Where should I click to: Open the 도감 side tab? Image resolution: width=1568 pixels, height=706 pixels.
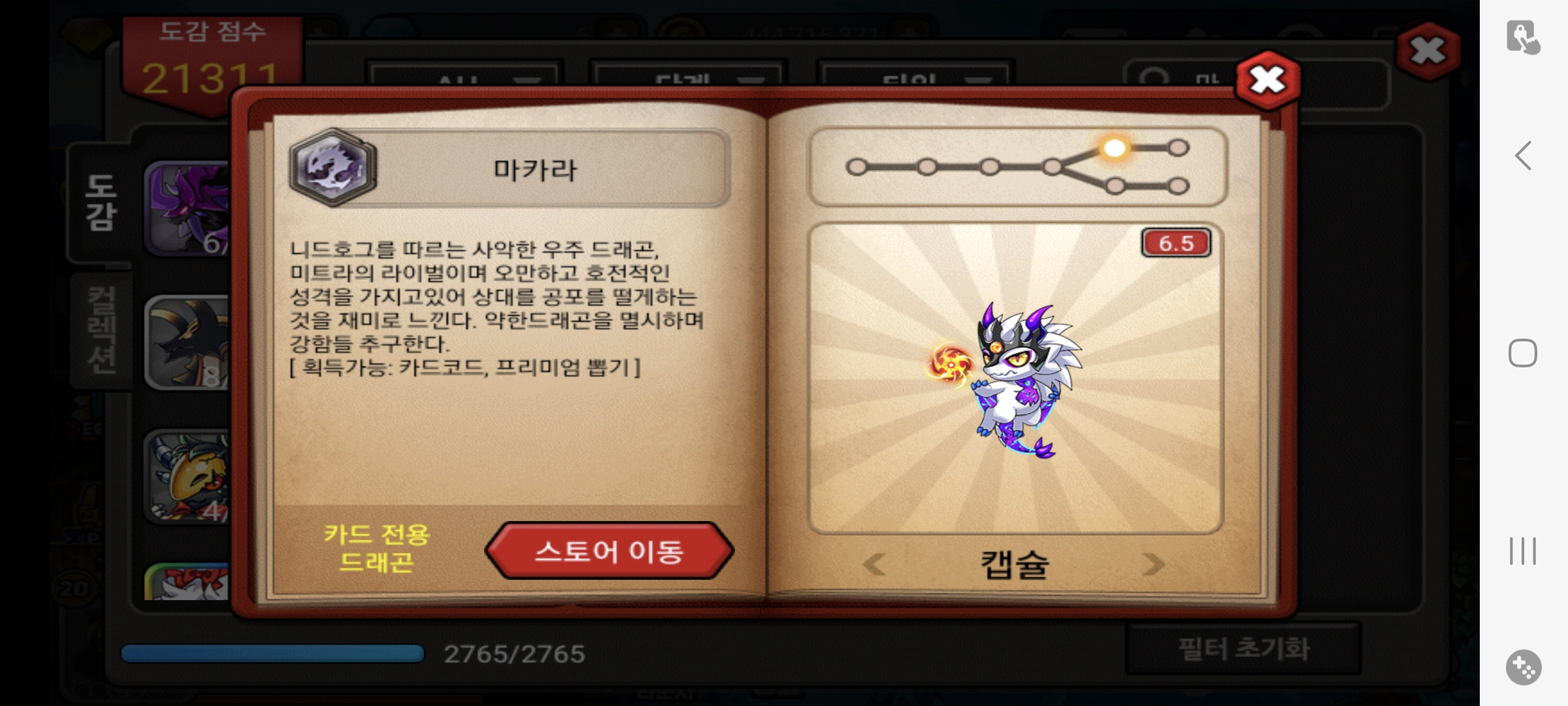click(100, 203)
